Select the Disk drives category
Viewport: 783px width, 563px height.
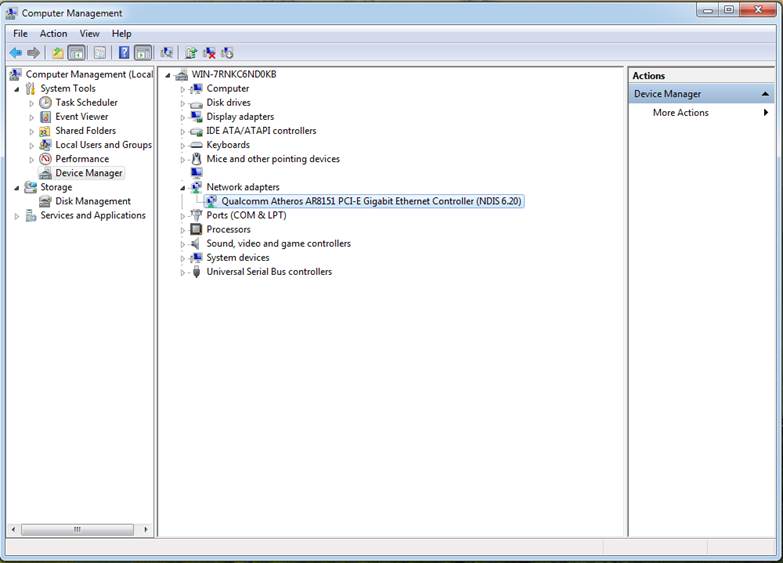(x=228, y=102)
